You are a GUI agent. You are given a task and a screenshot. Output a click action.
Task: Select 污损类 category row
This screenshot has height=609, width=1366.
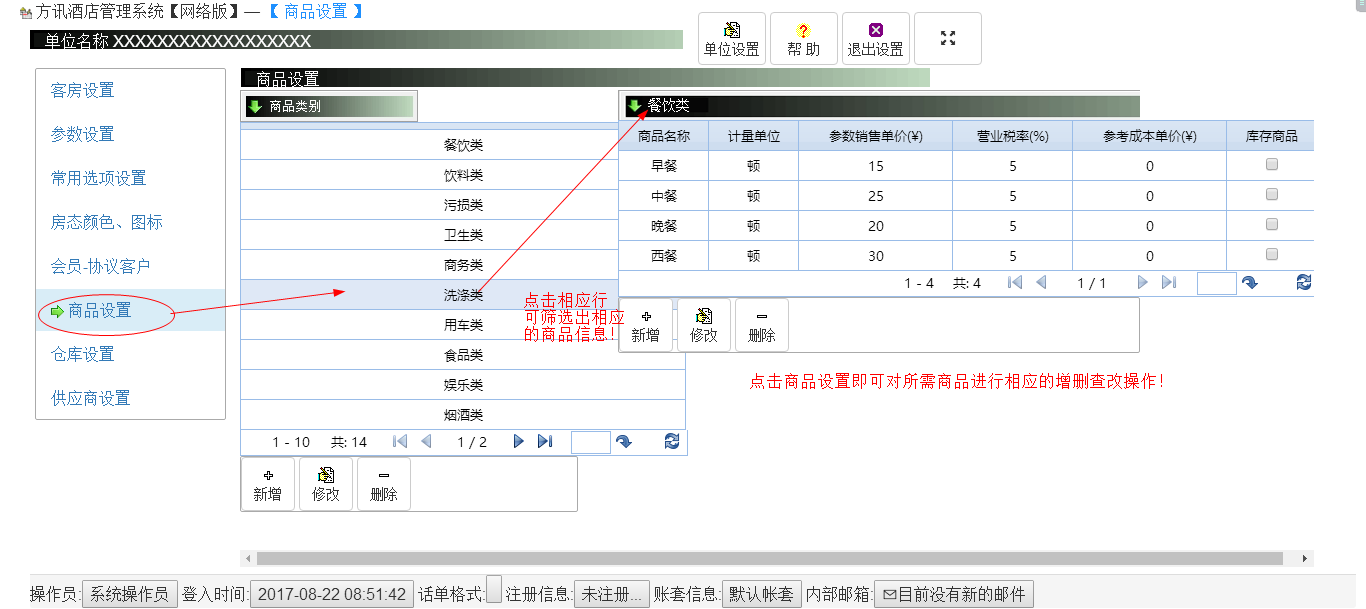(463, 205)
